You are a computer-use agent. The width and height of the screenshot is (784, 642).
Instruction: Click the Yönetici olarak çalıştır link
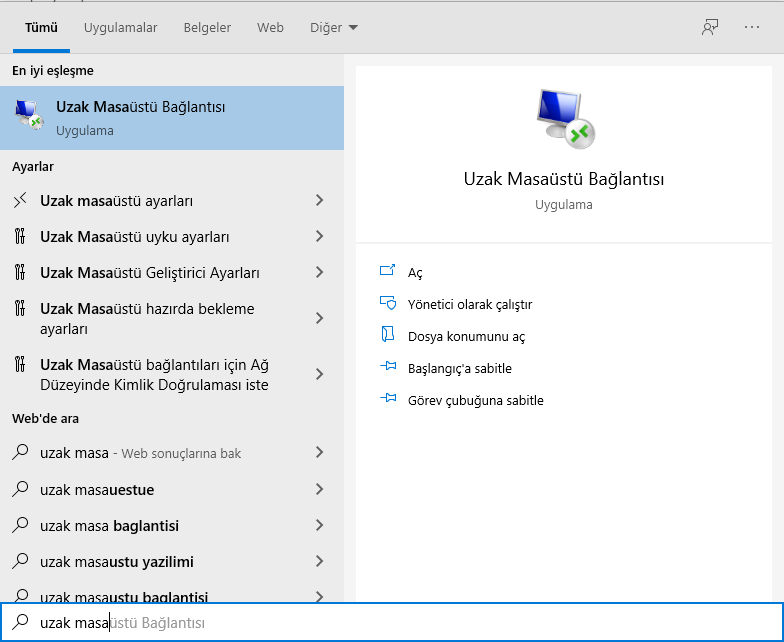(x=470, y=304)
